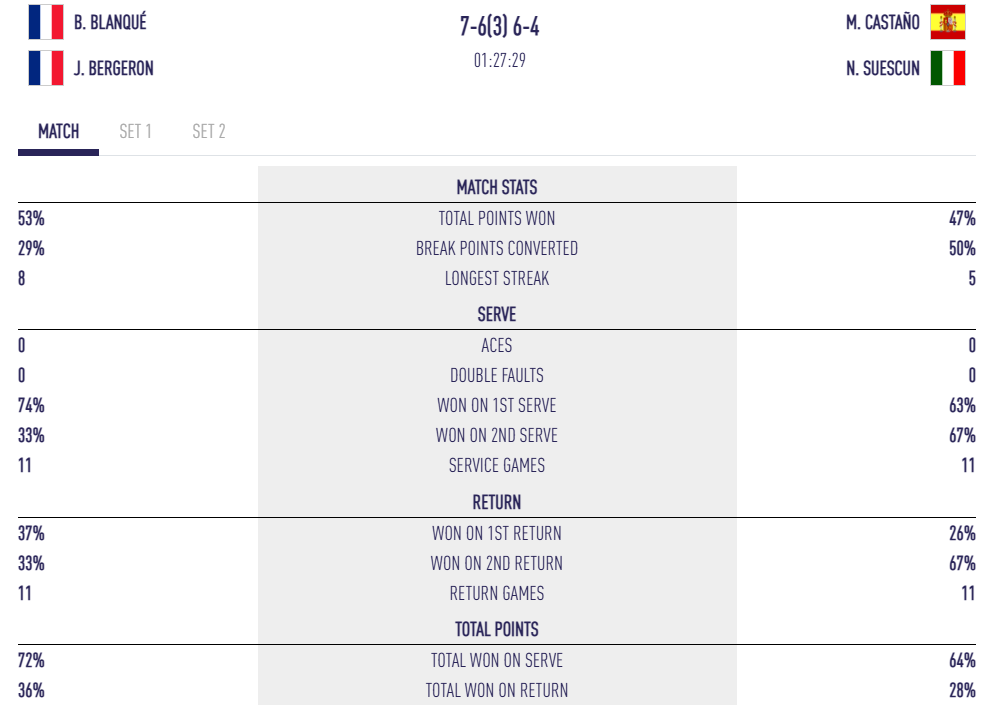
Task: Click the Spanish flag next to M. Castaño
Action: pyautogui.click(x=947, y=22)
